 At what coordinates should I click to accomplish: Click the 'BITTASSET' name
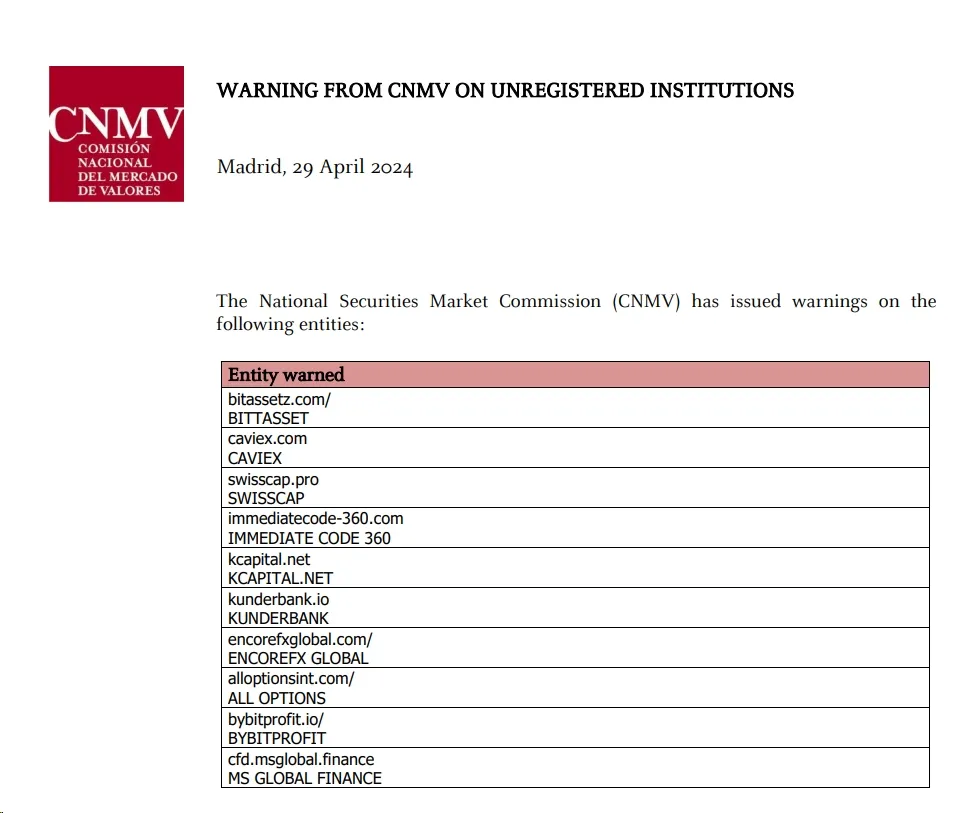268,418
